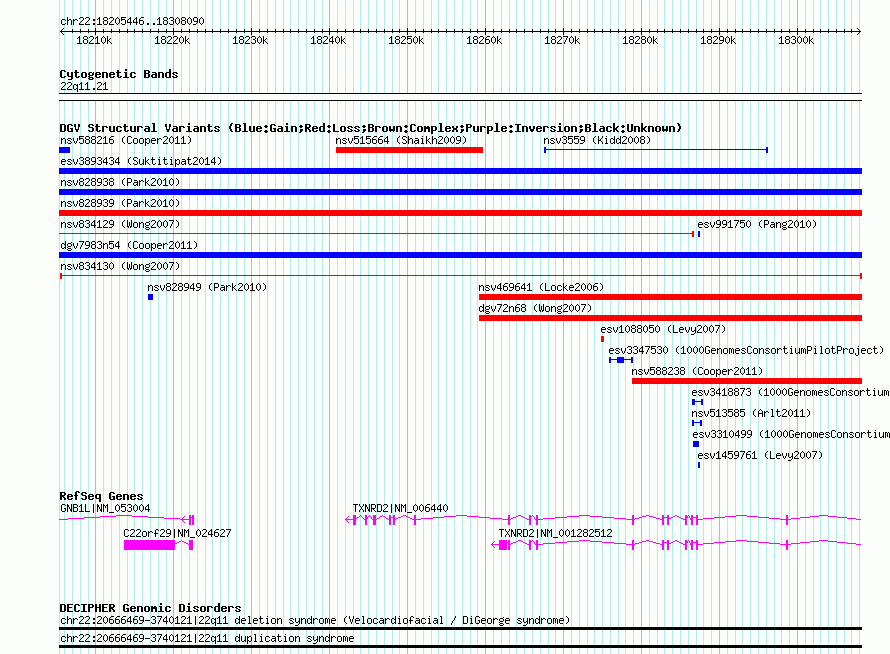Click the 18300k ruler tick label

coord(796,40)
